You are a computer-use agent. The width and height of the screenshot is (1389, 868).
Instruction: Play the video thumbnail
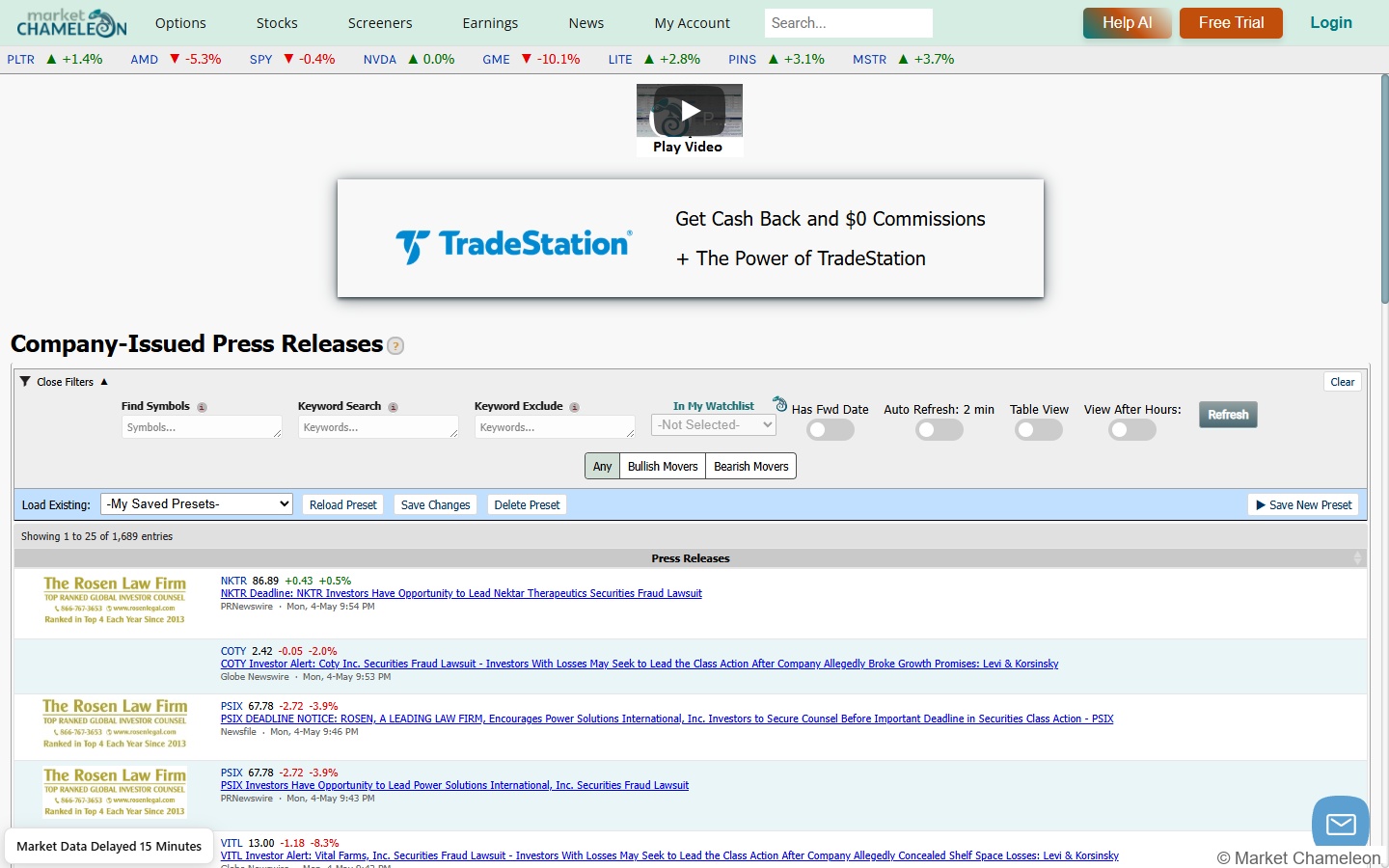tap(690, 111)
